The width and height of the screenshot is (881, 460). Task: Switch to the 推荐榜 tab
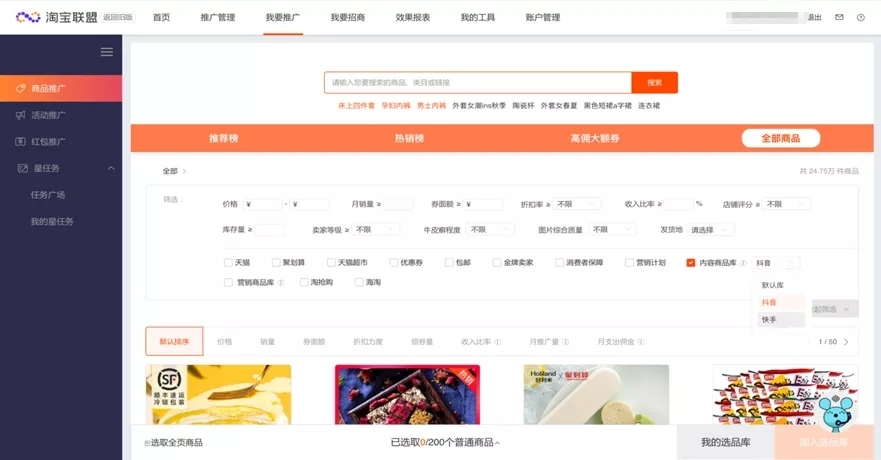224,138
